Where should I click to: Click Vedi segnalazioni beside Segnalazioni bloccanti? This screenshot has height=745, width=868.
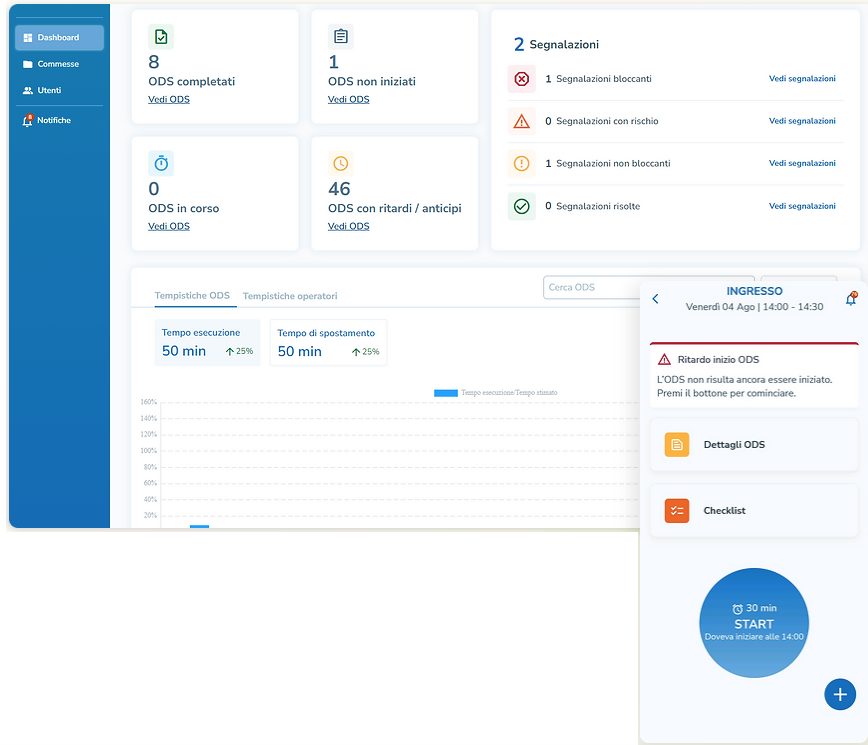point(803,78)
